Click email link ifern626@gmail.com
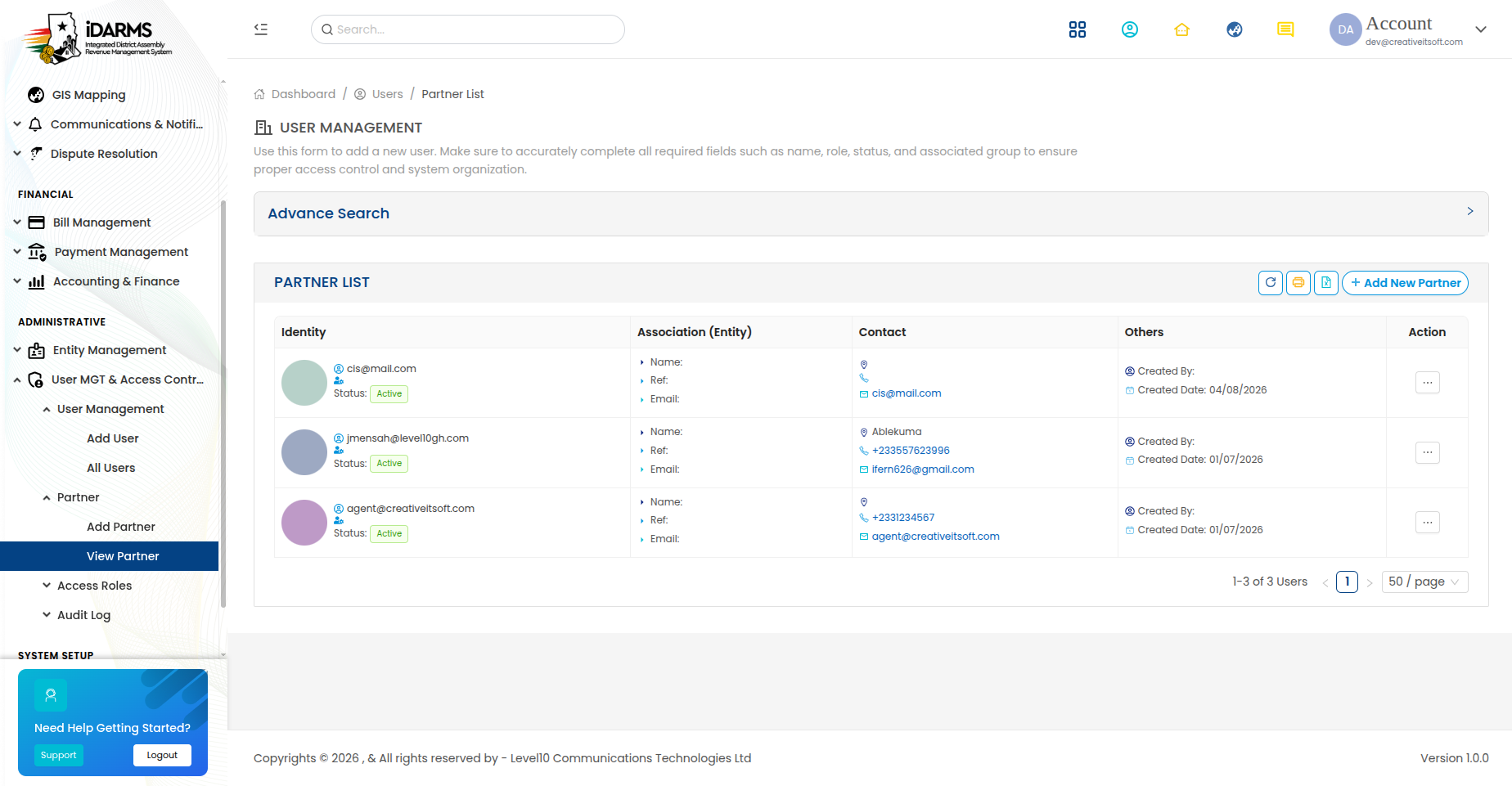 [923, 469]
